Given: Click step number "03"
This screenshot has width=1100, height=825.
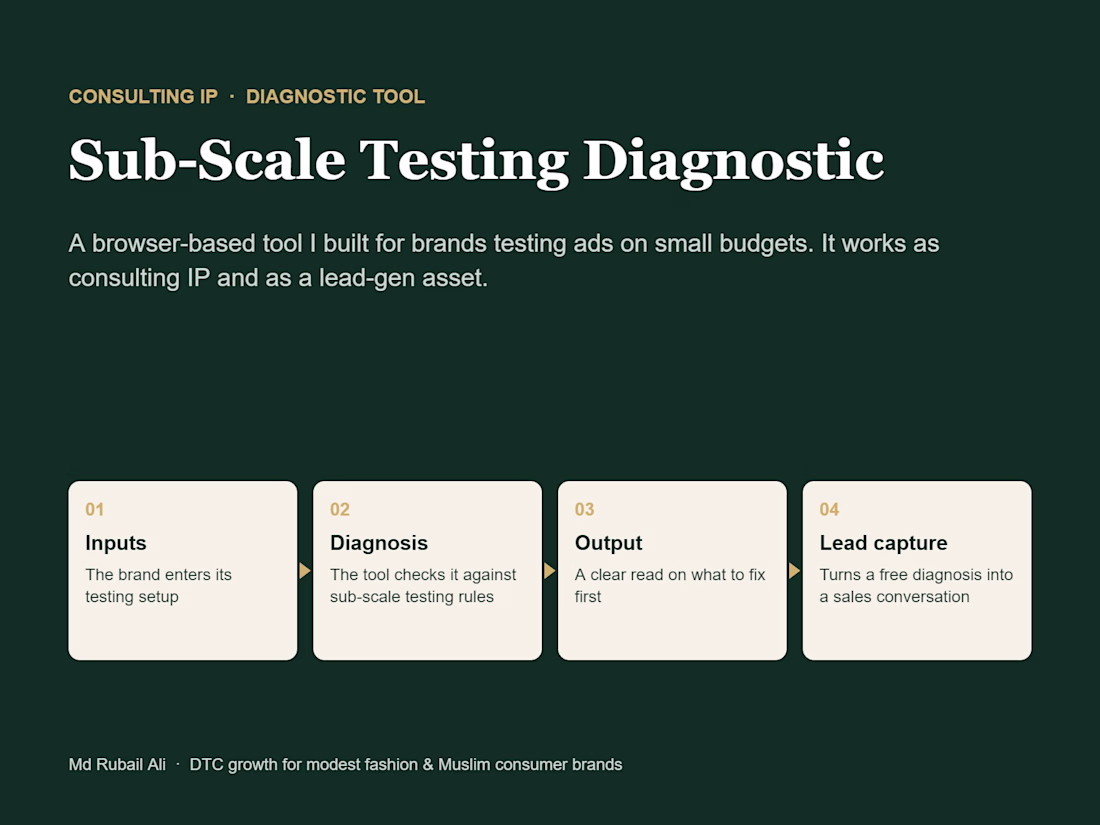Looking at the screenshot, I should 584,509.
